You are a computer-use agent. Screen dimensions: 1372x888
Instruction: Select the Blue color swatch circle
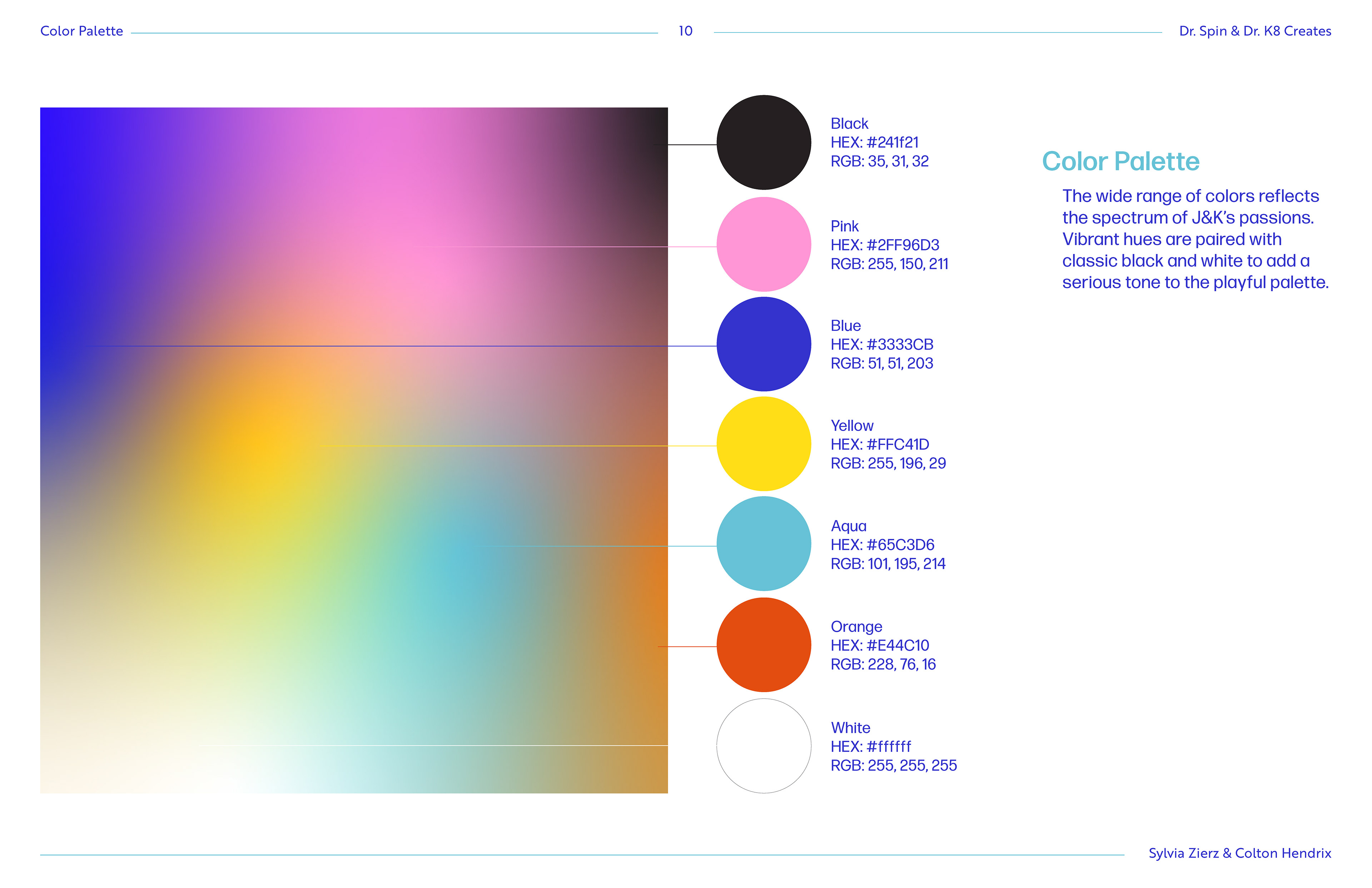coord(763,344)
